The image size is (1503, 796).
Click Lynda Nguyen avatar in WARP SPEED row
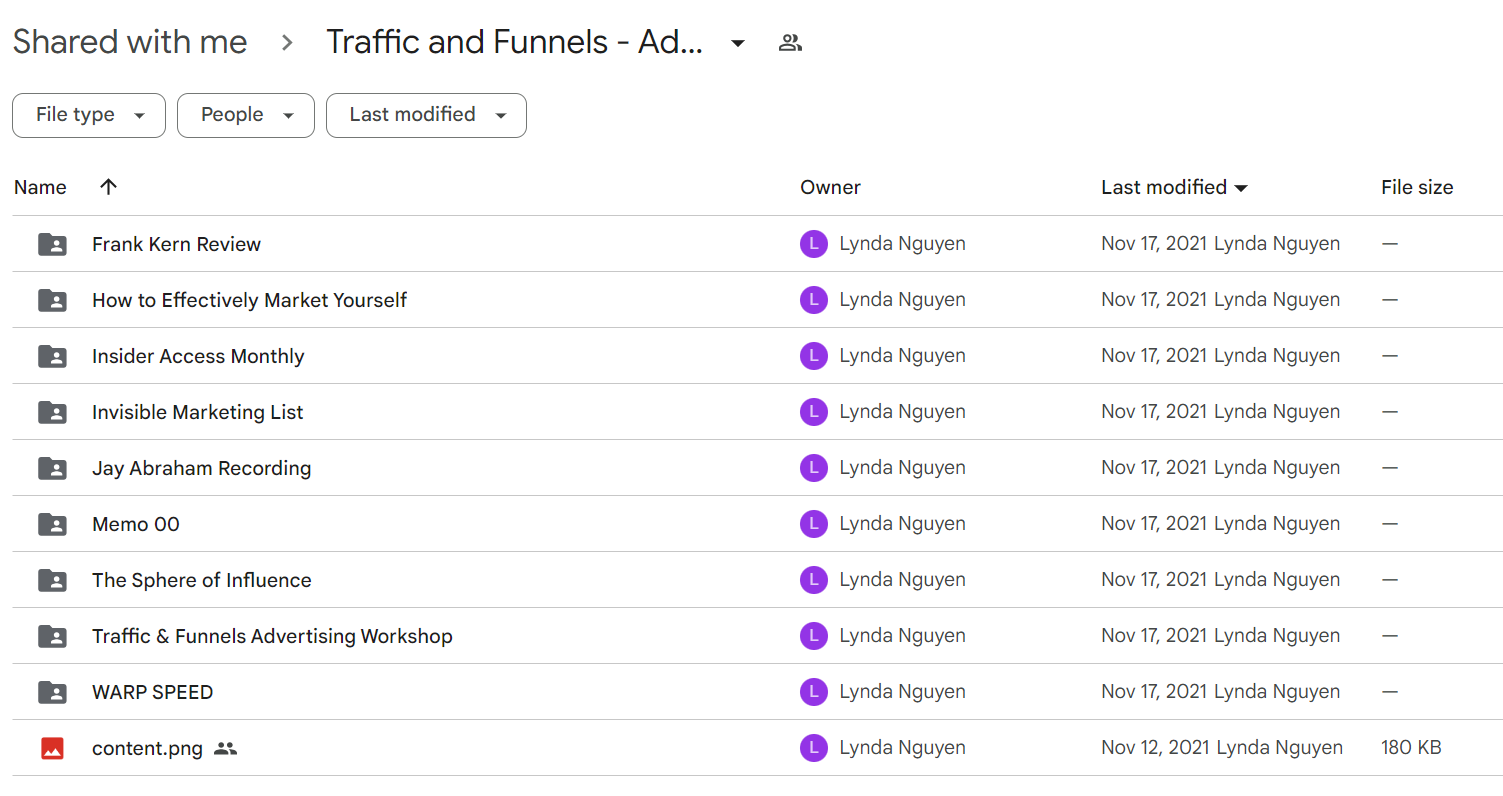coord(814,692)
